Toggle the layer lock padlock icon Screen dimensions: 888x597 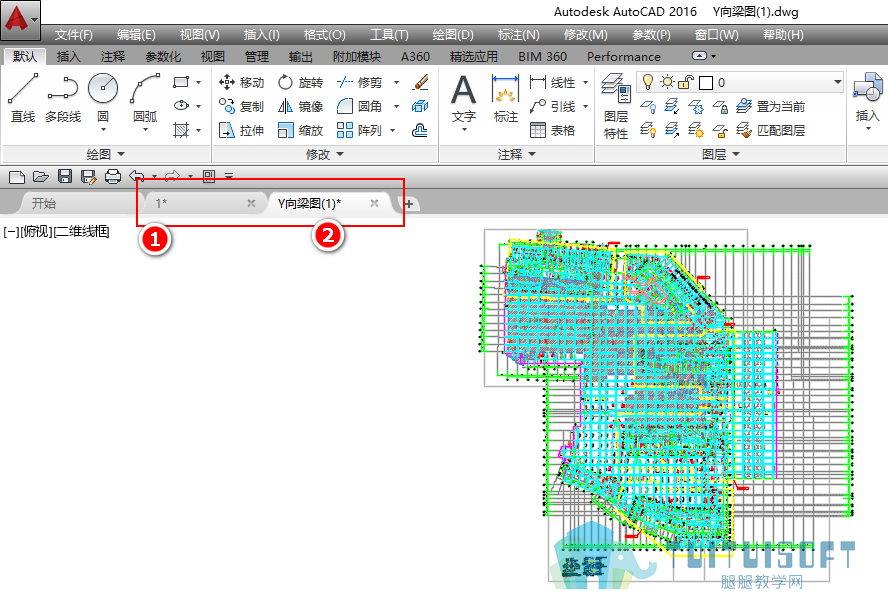686,83
